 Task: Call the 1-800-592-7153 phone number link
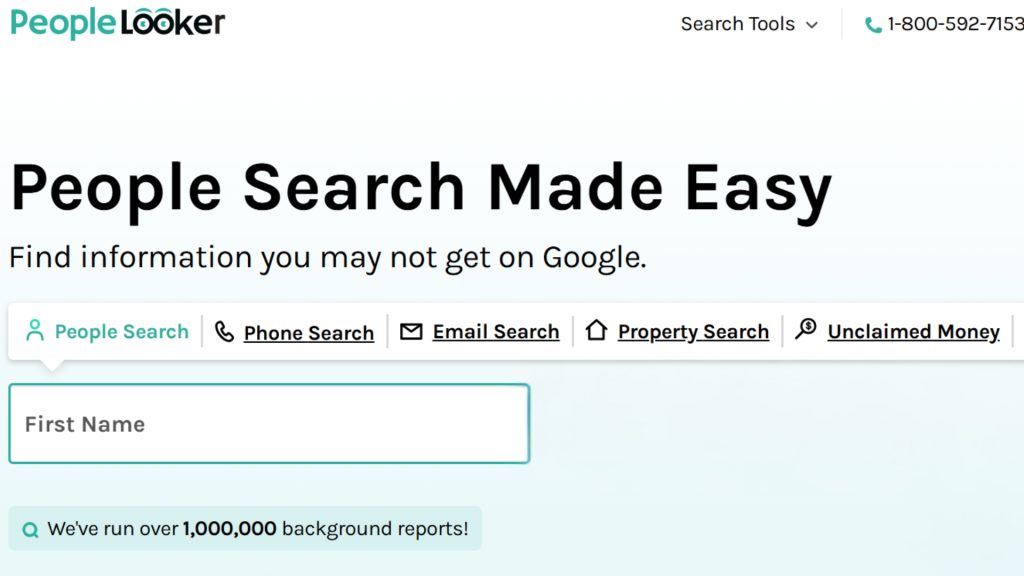[x=955, y=24]
